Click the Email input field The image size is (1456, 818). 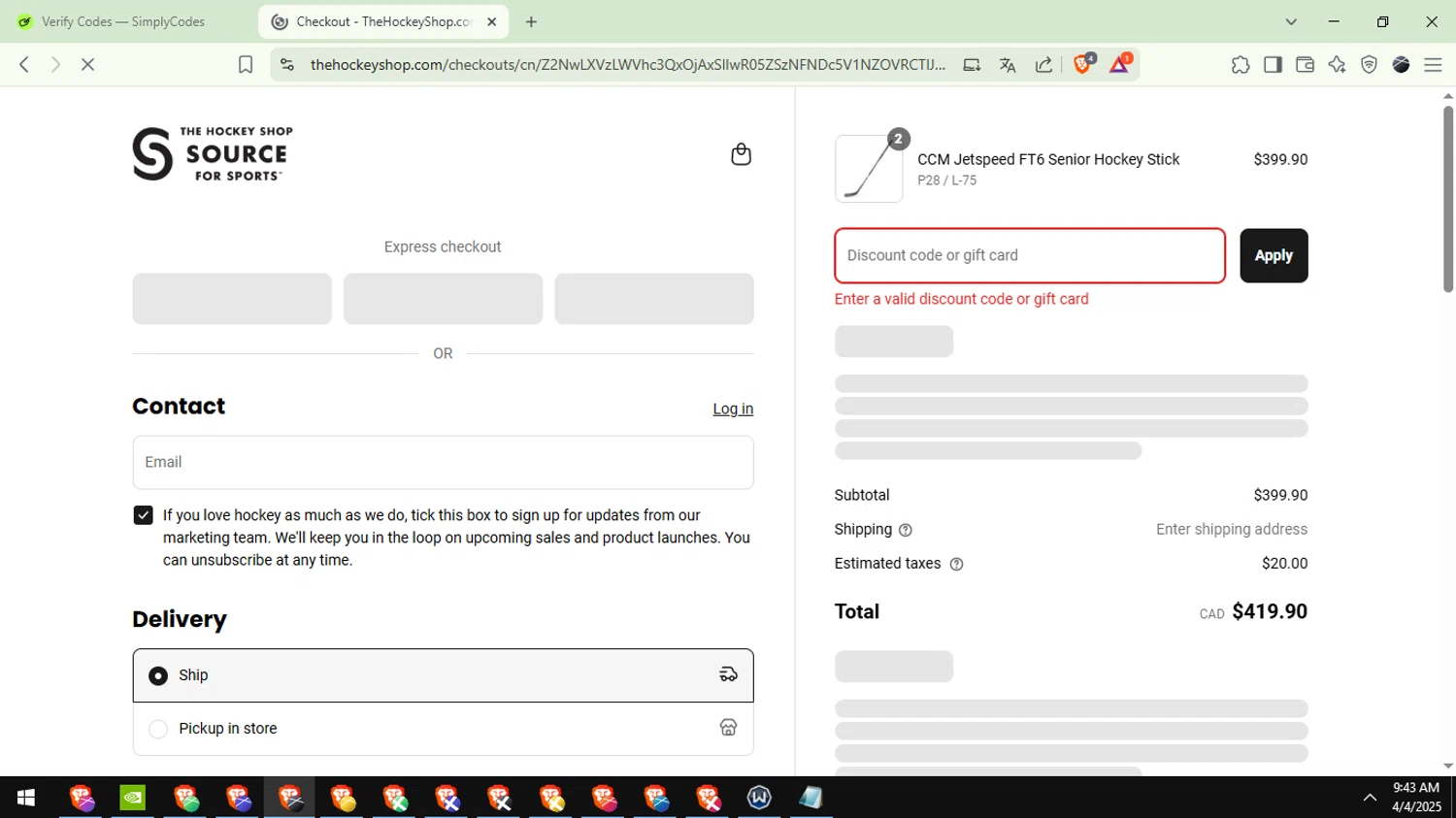coord(443,462)
